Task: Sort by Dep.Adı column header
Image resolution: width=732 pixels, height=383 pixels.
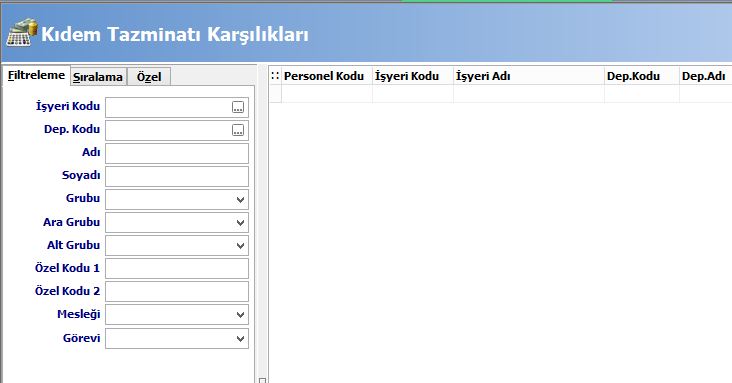Action: point(705,76)
